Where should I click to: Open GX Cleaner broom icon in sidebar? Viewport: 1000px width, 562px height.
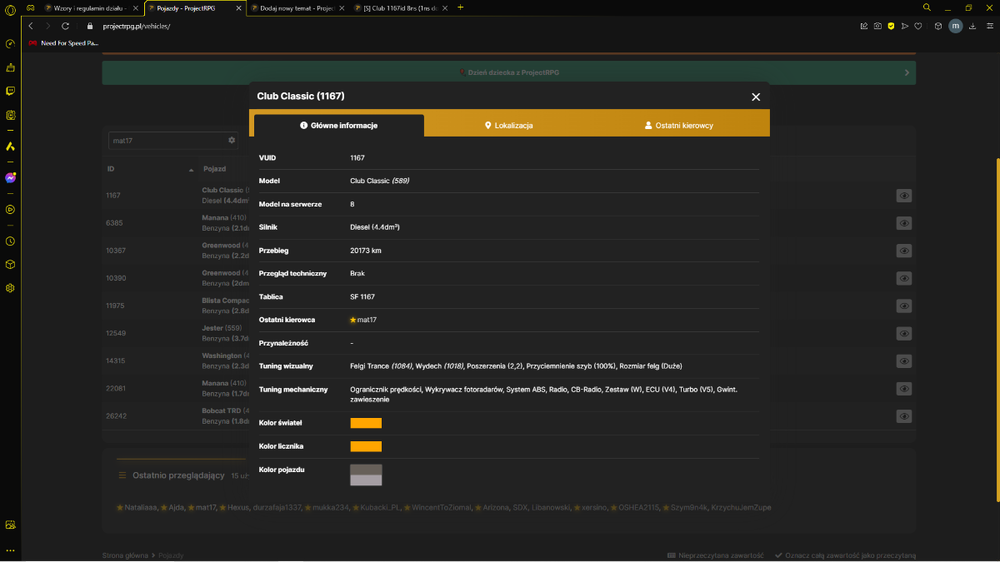click(10, 68)
